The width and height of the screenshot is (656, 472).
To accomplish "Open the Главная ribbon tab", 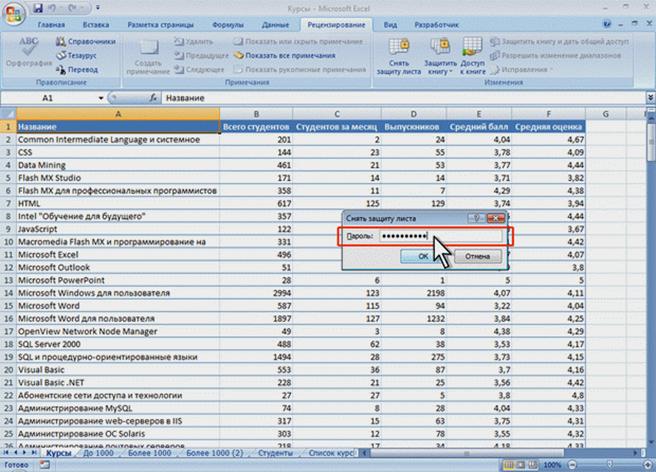I will tap(51, 25).
